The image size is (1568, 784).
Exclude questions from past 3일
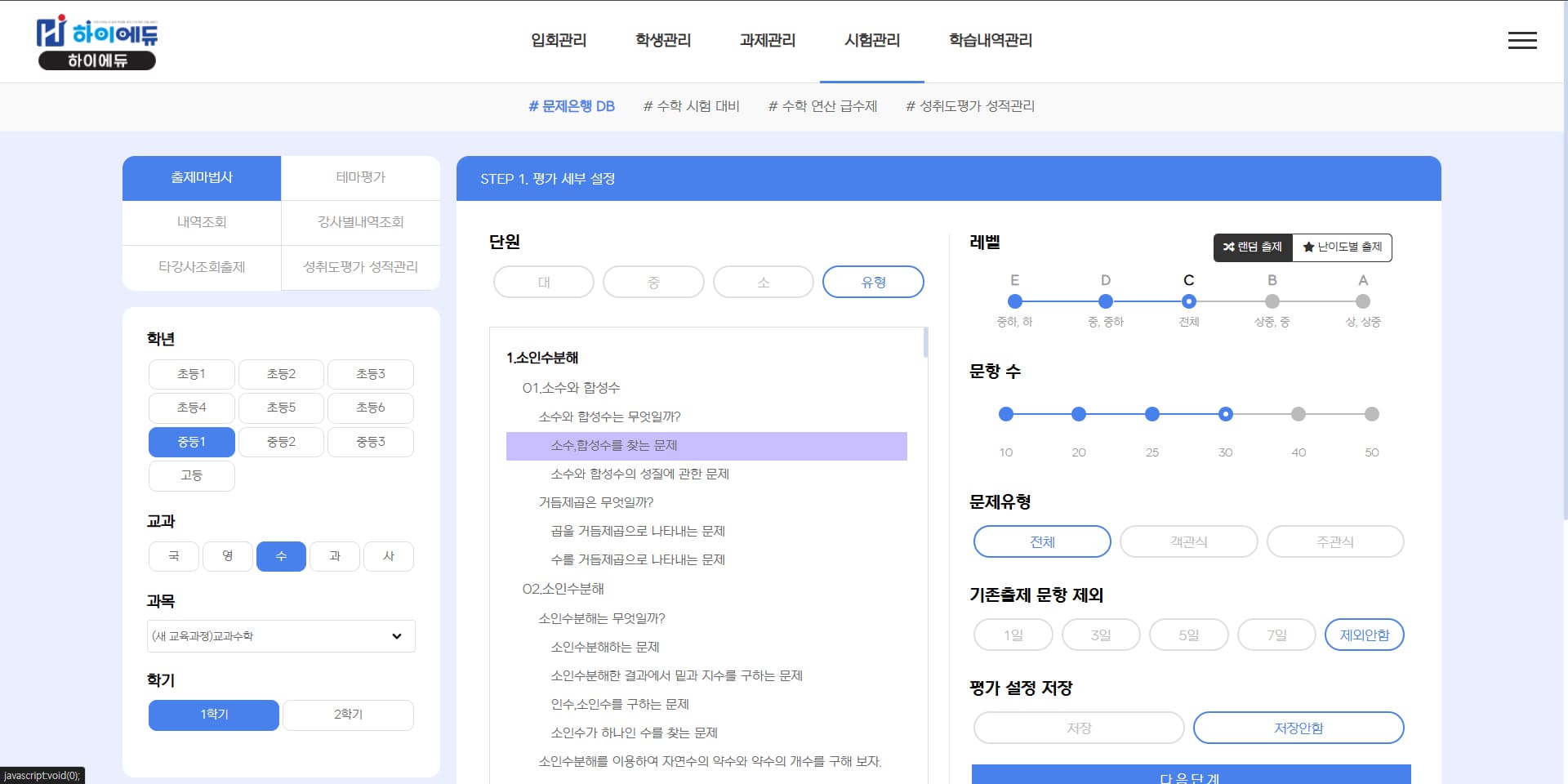1100,635
